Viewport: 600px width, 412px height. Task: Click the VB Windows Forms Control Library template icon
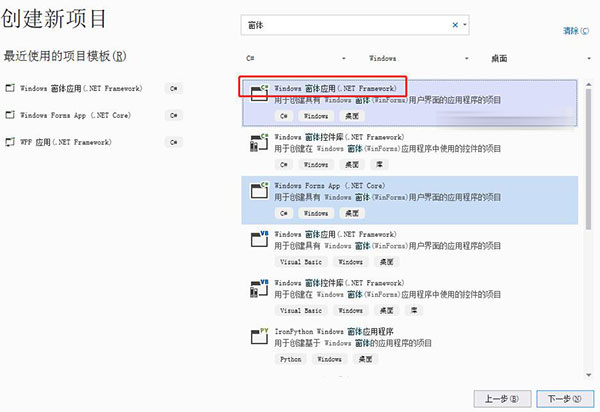(259, 288)
